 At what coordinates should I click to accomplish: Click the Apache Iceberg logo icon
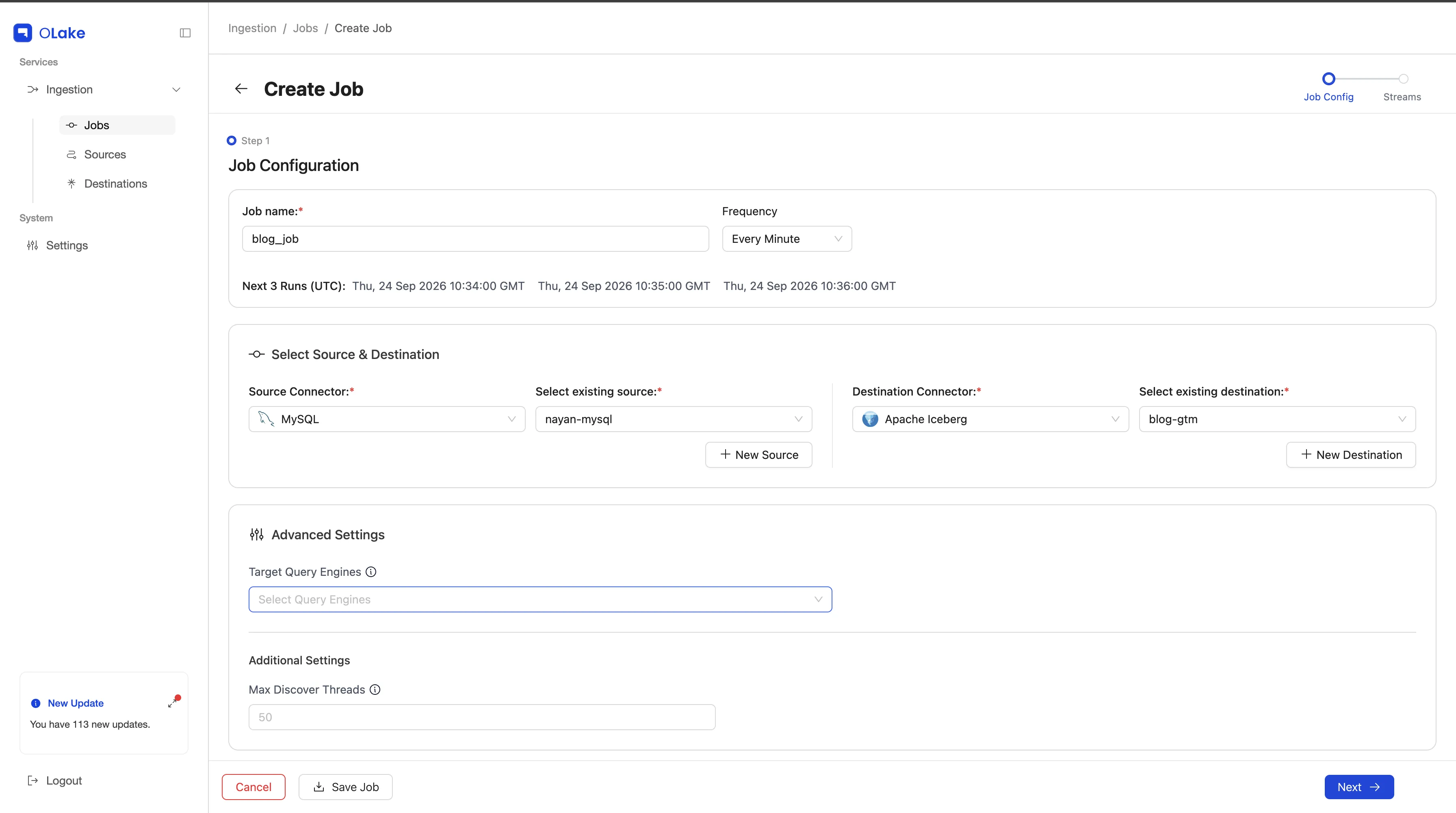pos(870,419)
